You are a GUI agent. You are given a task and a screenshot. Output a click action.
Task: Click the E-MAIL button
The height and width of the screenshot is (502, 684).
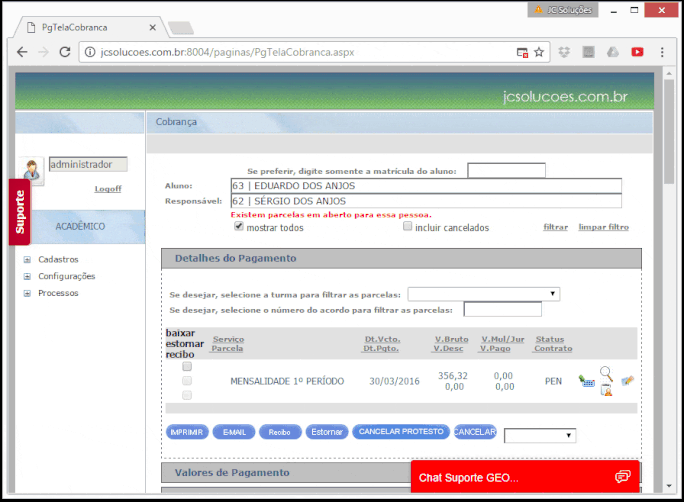[x=234, y=432]
